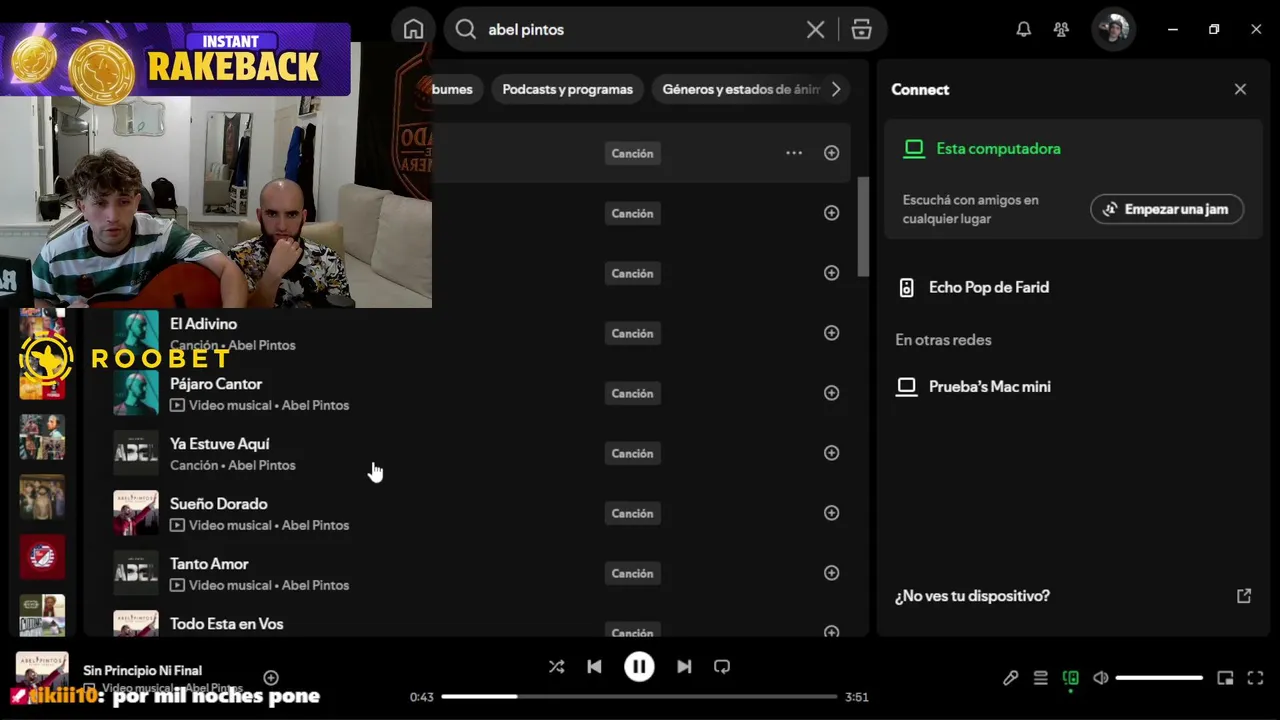Add Tanto Amor with plus icon
The width and height of the screenshot is (1280, 720).
tap(831, 573)
